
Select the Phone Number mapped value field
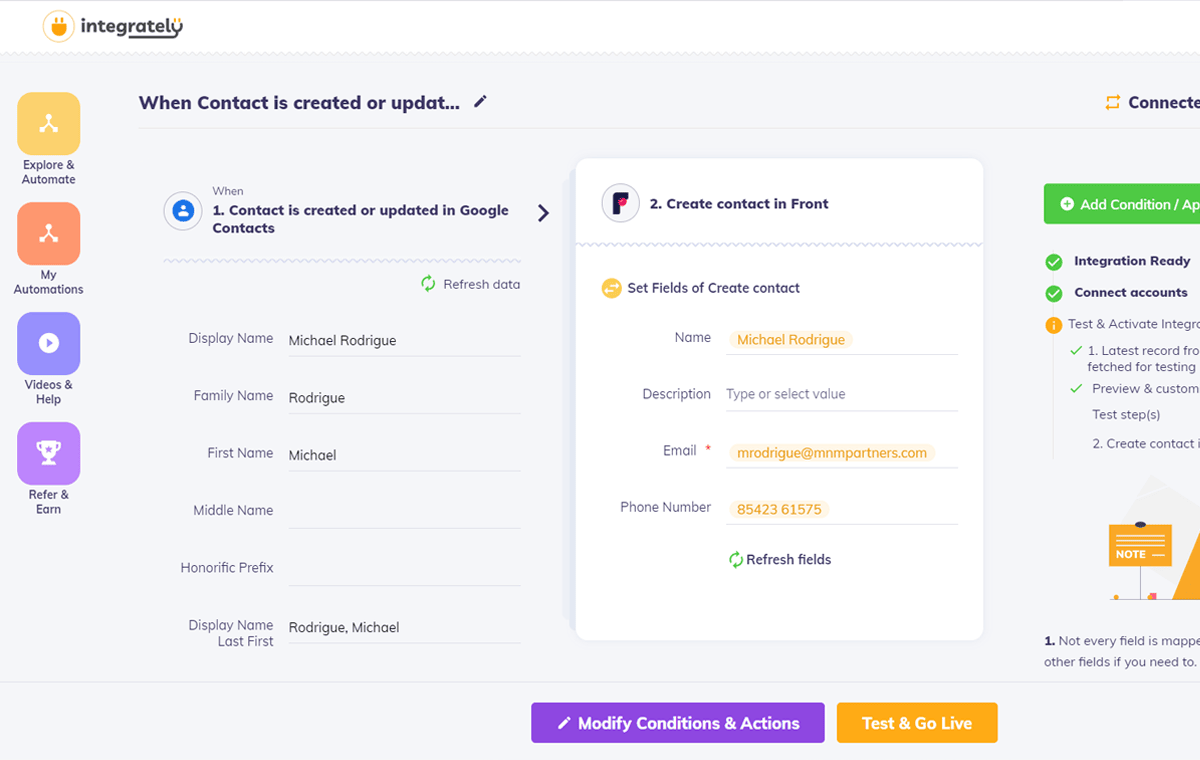tap(778, 508)
